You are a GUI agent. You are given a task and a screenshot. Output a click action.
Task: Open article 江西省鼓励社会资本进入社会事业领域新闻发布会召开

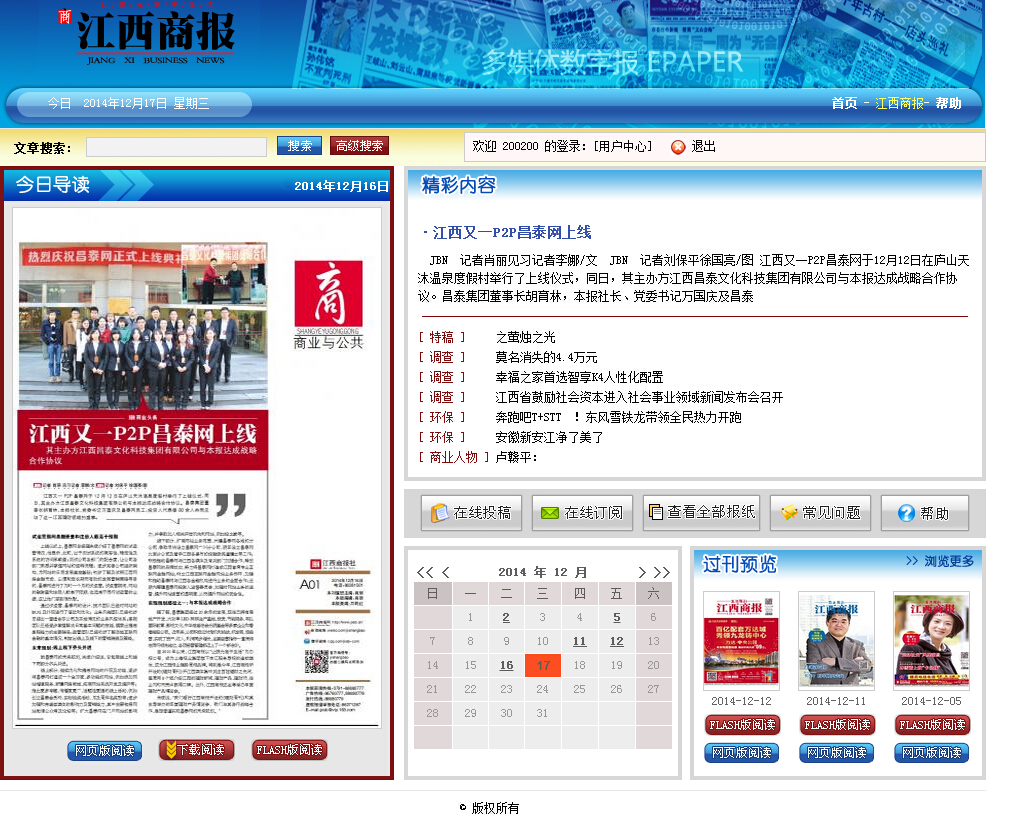pos(639,397)
